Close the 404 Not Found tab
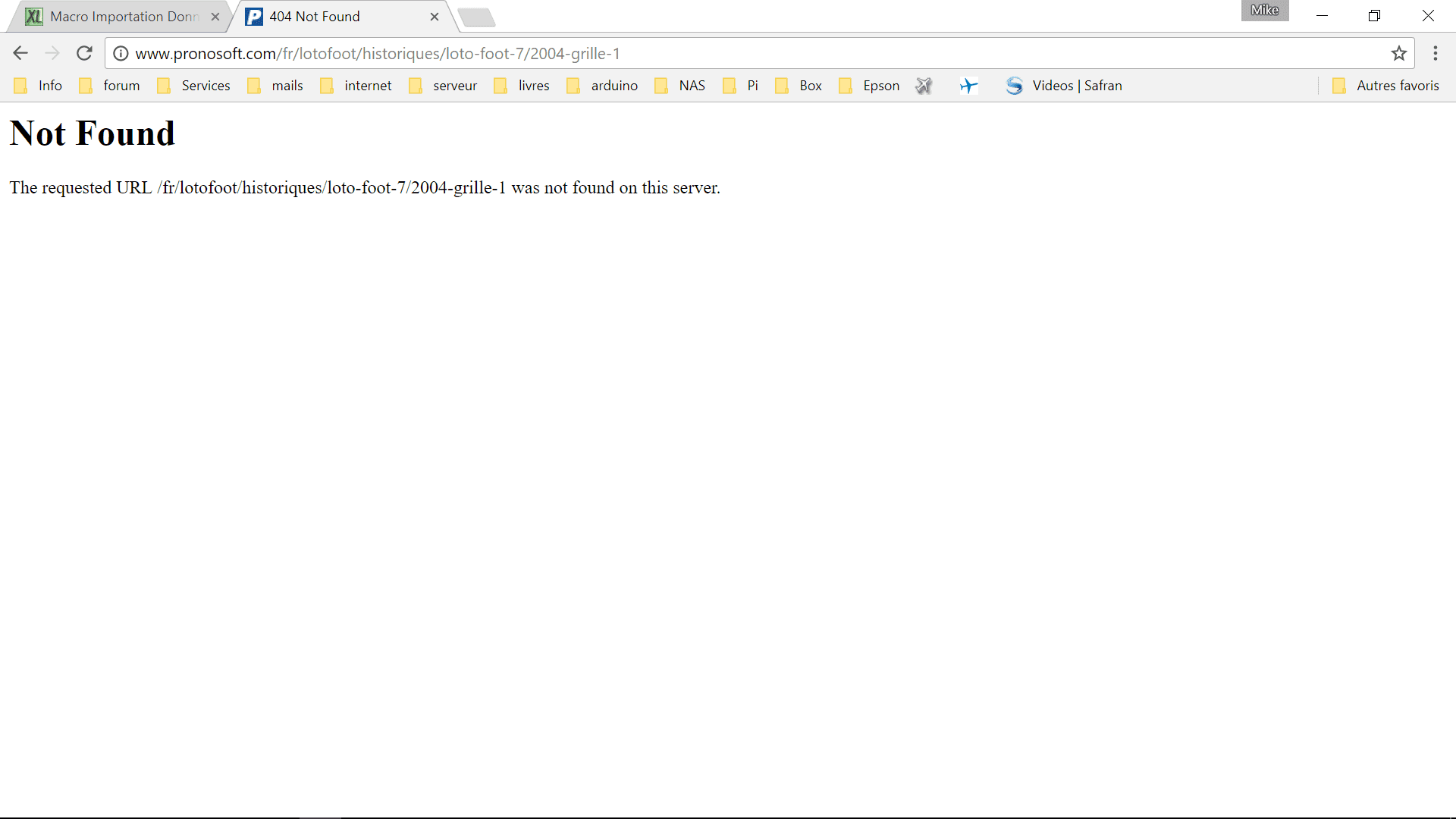This screenshot has height=819, width=1456. point(435,17)
